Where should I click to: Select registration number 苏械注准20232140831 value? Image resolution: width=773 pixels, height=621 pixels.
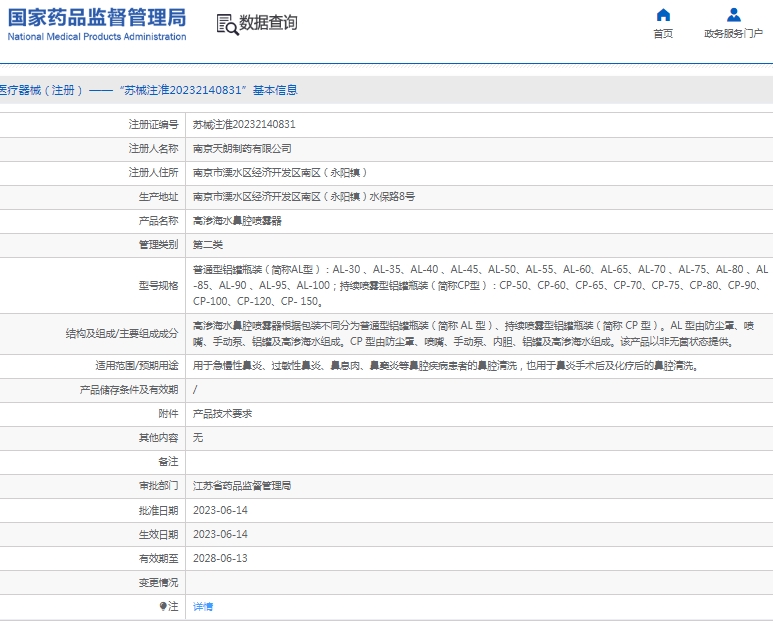point(244,124)
